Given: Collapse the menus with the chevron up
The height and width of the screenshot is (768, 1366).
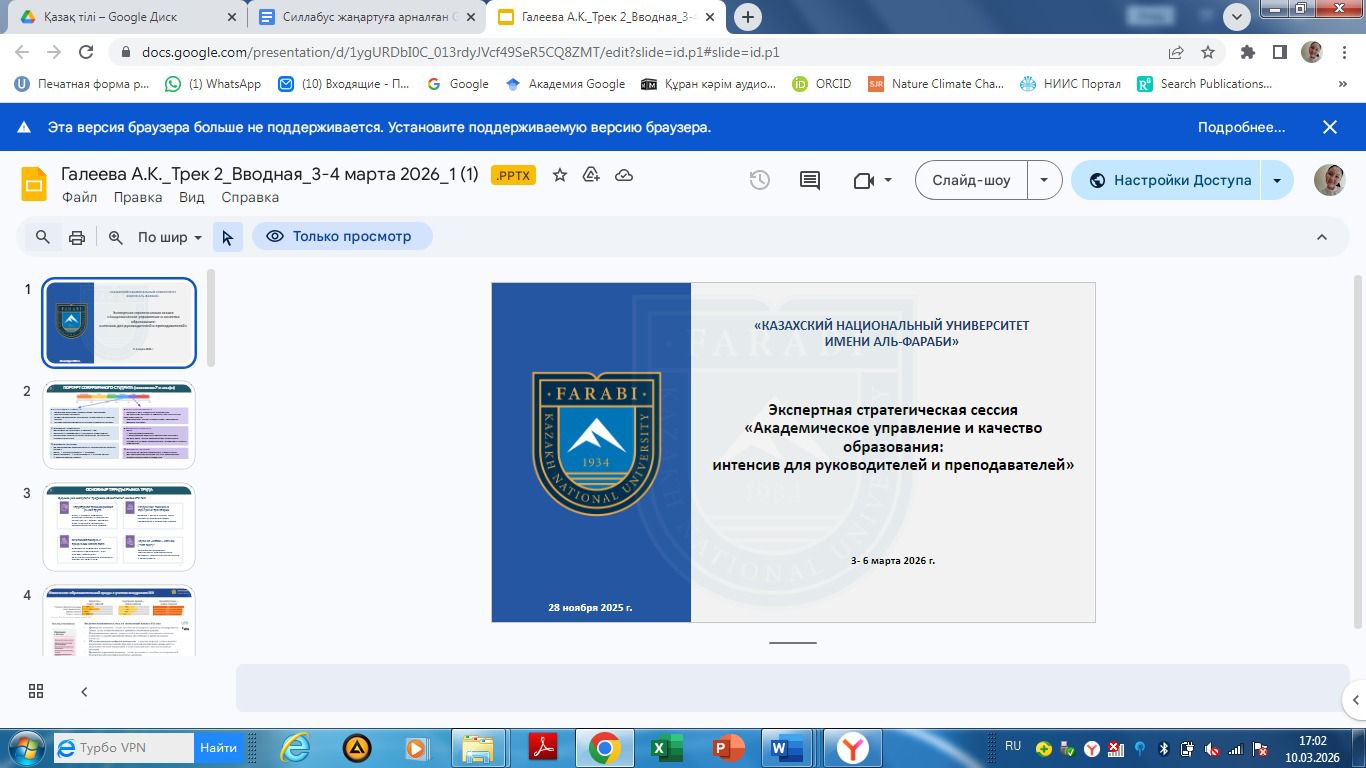Looking at the screenshot, I should [1322, 237].
